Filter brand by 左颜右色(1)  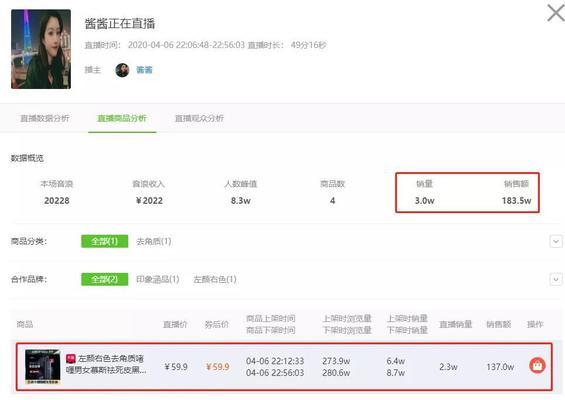[x=215, y=279]
